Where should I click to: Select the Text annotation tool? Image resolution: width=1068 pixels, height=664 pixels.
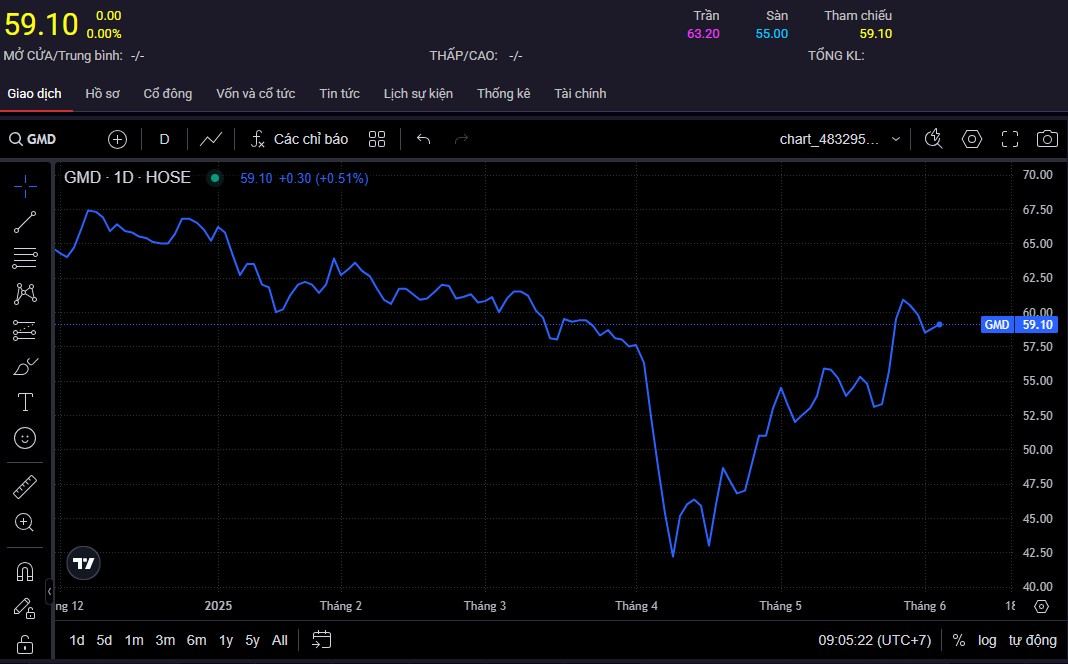pos(25,402)
